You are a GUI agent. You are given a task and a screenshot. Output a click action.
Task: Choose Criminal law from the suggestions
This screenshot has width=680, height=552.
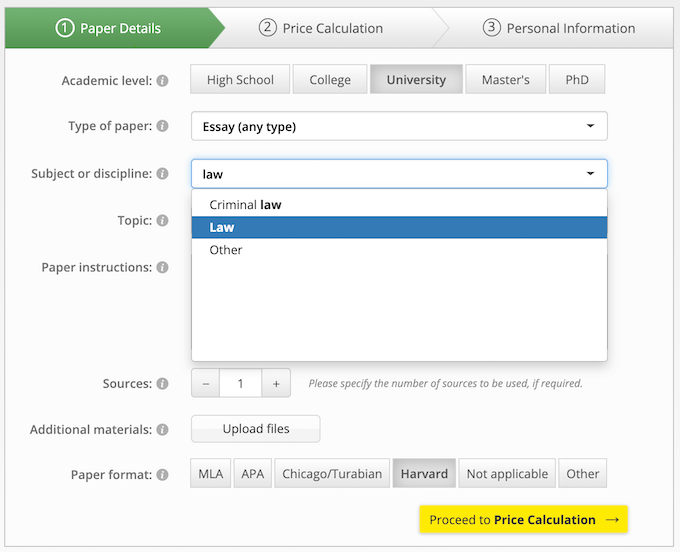[x=245, y=205]
